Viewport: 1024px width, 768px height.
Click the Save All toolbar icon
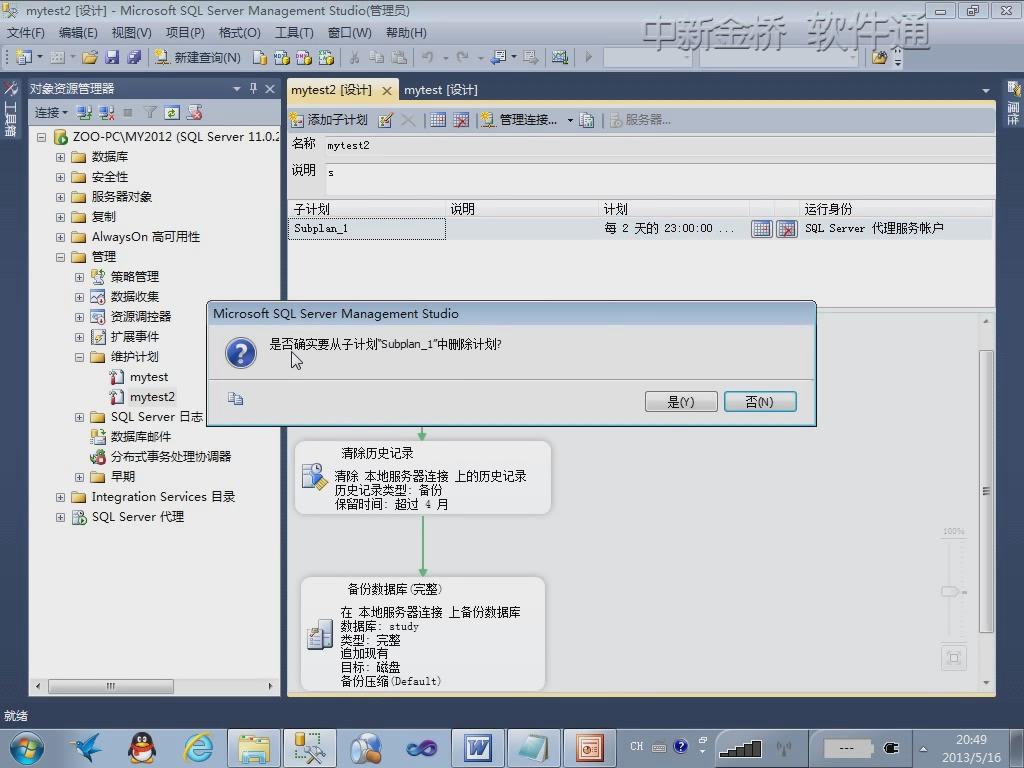134,57
